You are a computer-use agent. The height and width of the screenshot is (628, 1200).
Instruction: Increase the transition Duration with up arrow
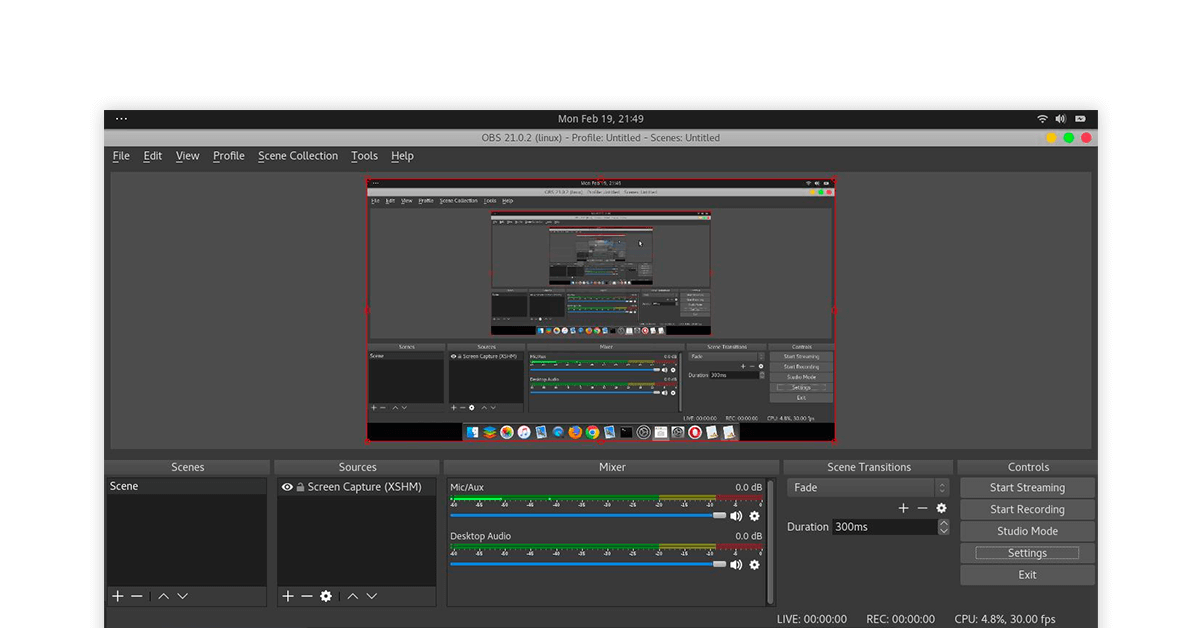click(943, 522)
